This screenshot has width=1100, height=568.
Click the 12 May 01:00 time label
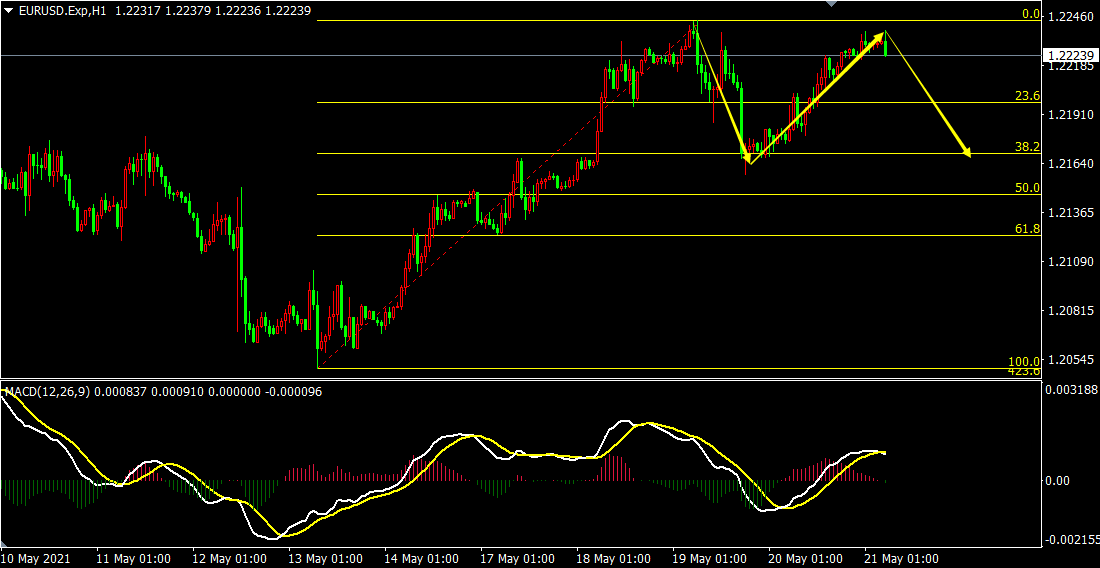[x=229, y=559]
